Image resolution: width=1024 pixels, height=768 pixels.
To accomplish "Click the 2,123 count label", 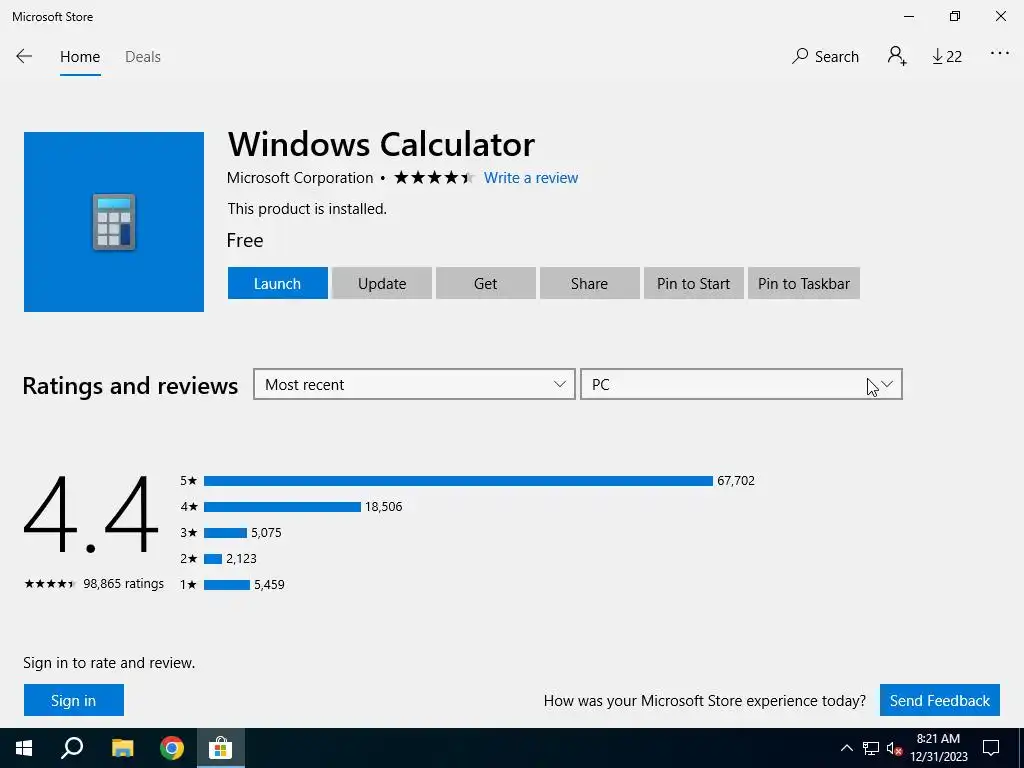I will click(x=242, y=558).
